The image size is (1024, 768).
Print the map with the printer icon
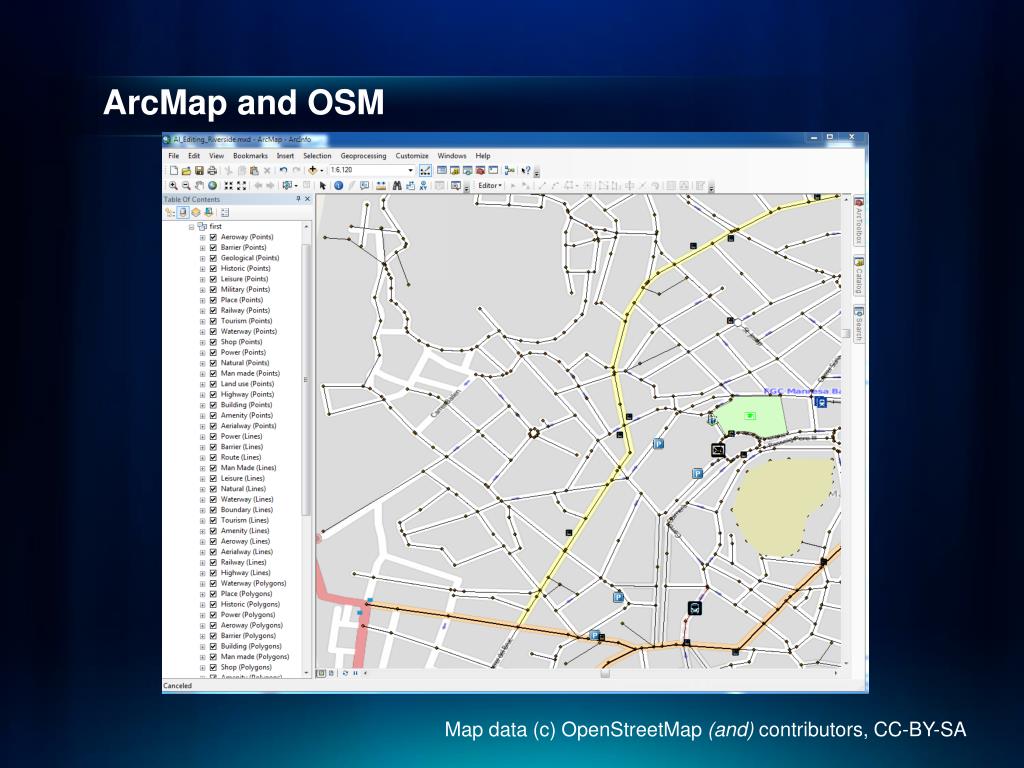pos(212,170)
